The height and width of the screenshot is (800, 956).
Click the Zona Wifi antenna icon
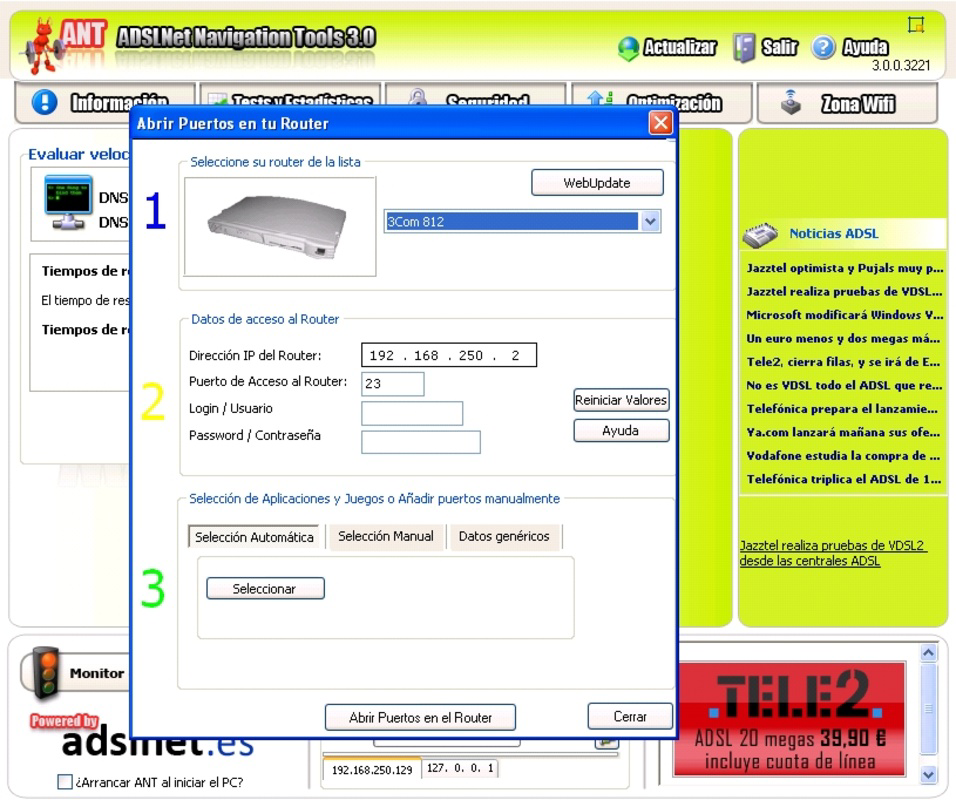coord(791,102)
